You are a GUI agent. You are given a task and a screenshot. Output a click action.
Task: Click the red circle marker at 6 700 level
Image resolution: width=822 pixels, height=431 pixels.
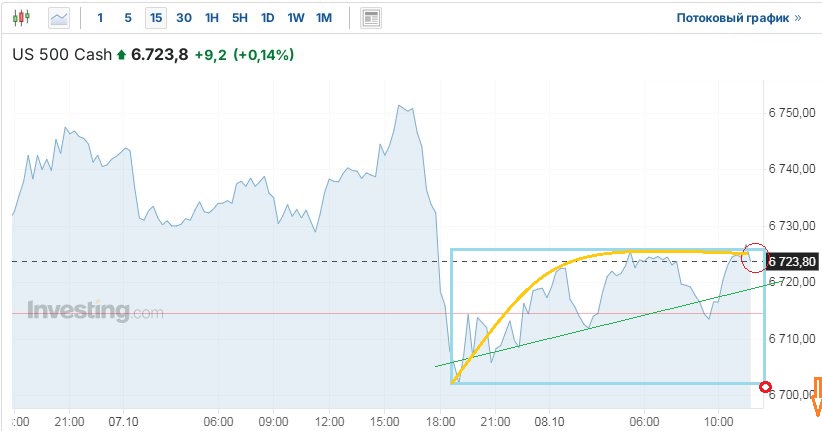(x=766, y=387)
